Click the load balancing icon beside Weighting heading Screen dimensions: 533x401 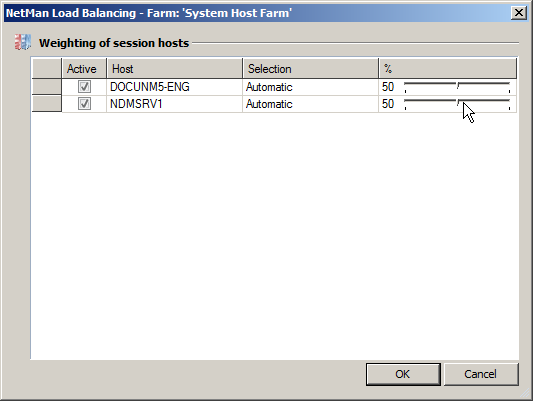tap(23, 42)
